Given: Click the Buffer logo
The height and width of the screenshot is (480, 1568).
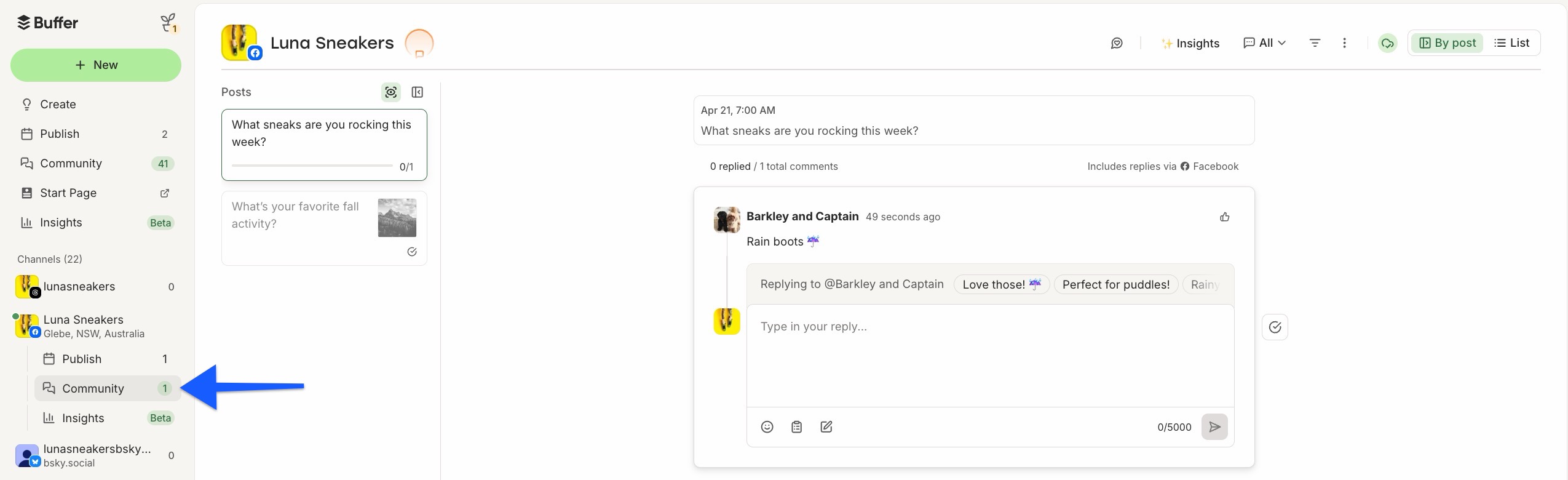Looking at the screenshot, I should point(47,23).
